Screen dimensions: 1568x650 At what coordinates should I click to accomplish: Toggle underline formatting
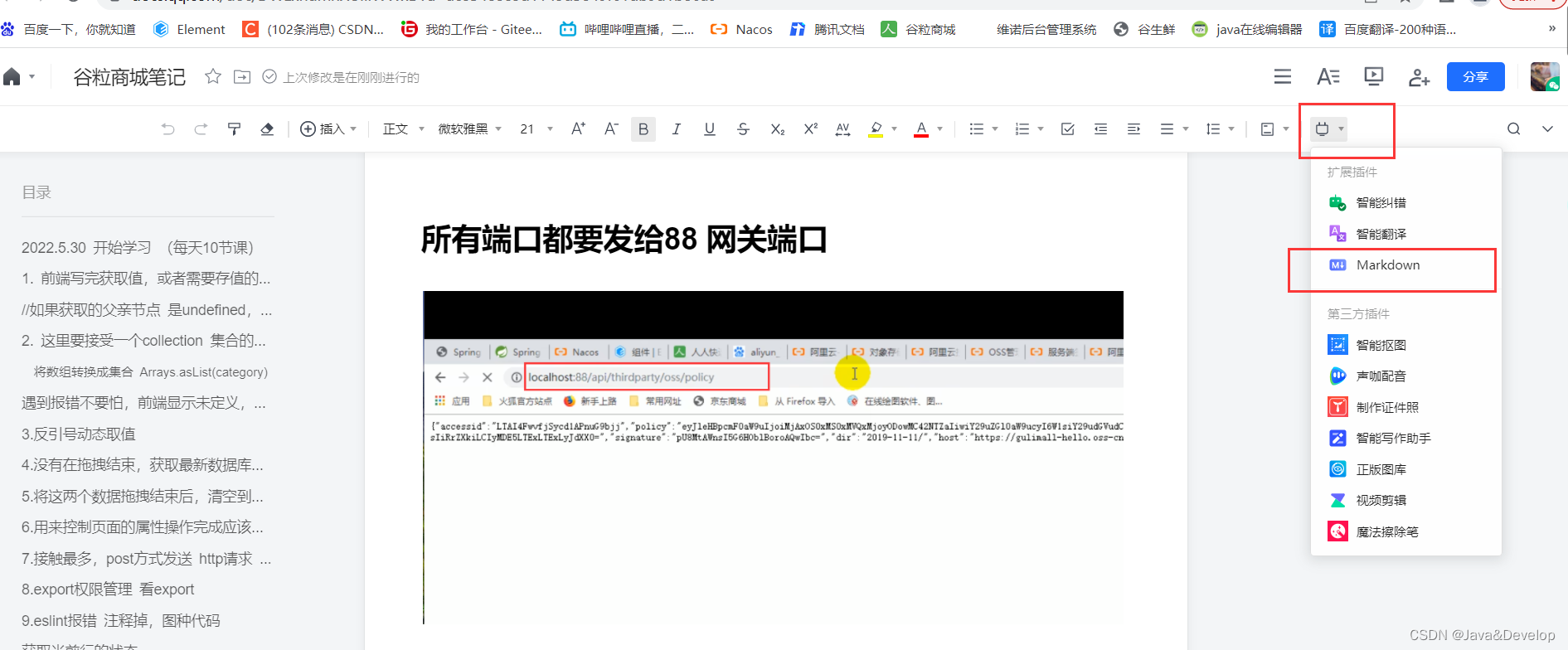[710, 129]
